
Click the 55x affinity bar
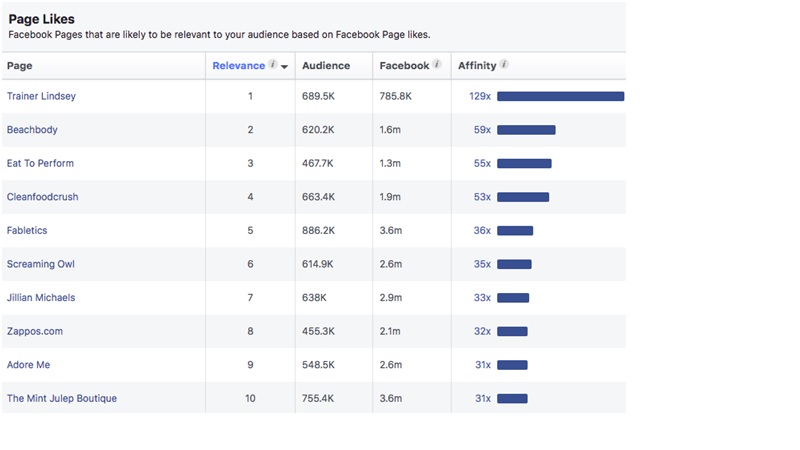(524, 164)
